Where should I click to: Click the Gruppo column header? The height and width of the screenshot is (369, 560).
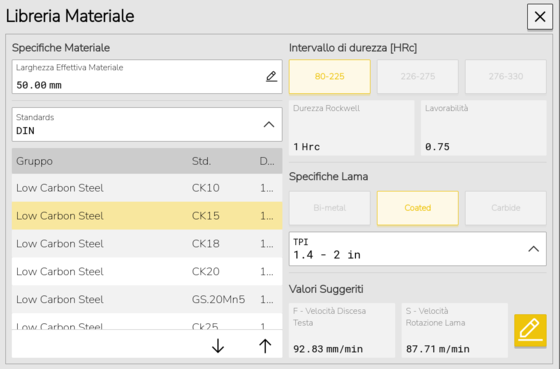[x=34, y=161]
